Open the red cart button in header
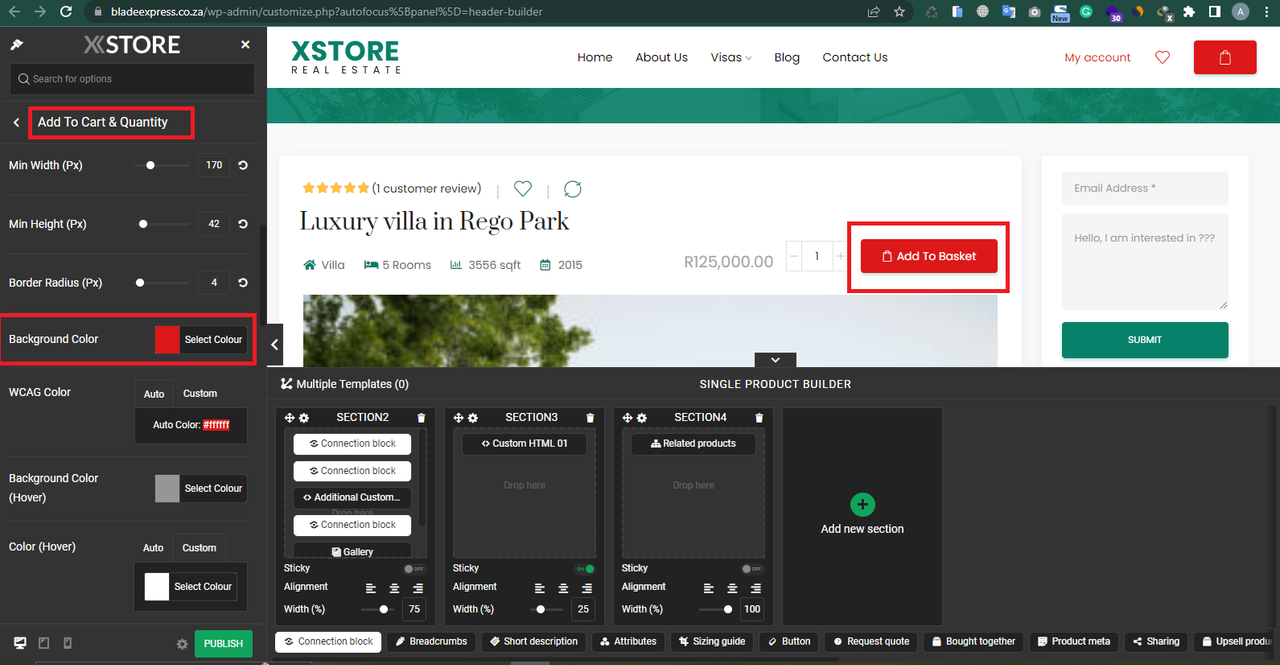Image resolution: width=1280 pixels, height=665 pixels. [x=1225, y=57]
